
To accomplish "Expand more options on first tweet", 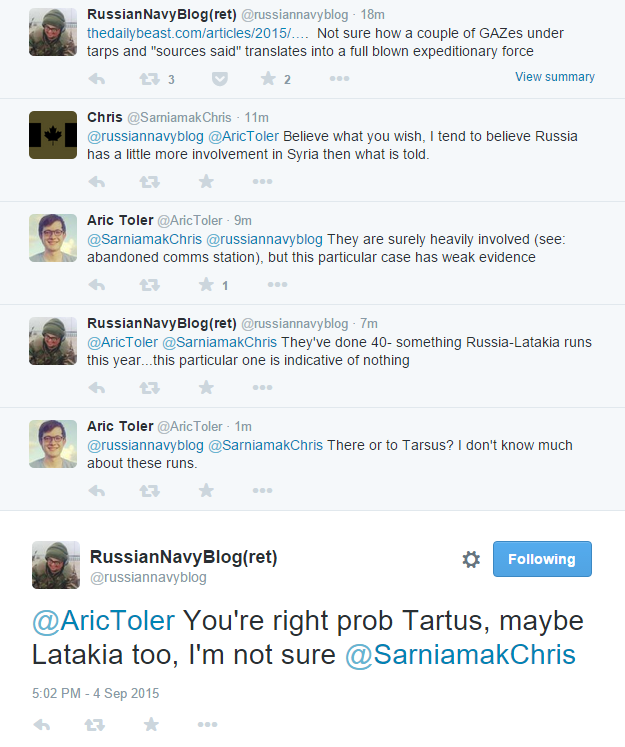I will point(339,78).
